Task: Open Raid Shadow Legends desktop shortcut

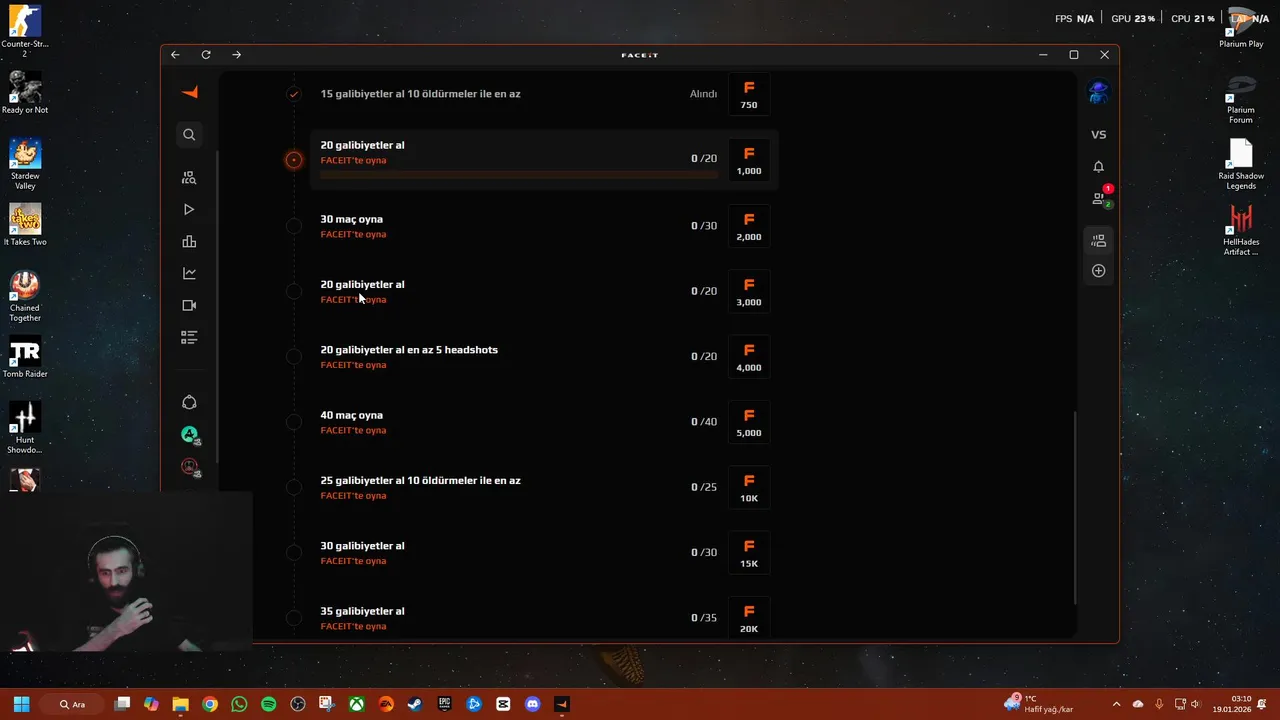Action: [x=1241, y=164]
